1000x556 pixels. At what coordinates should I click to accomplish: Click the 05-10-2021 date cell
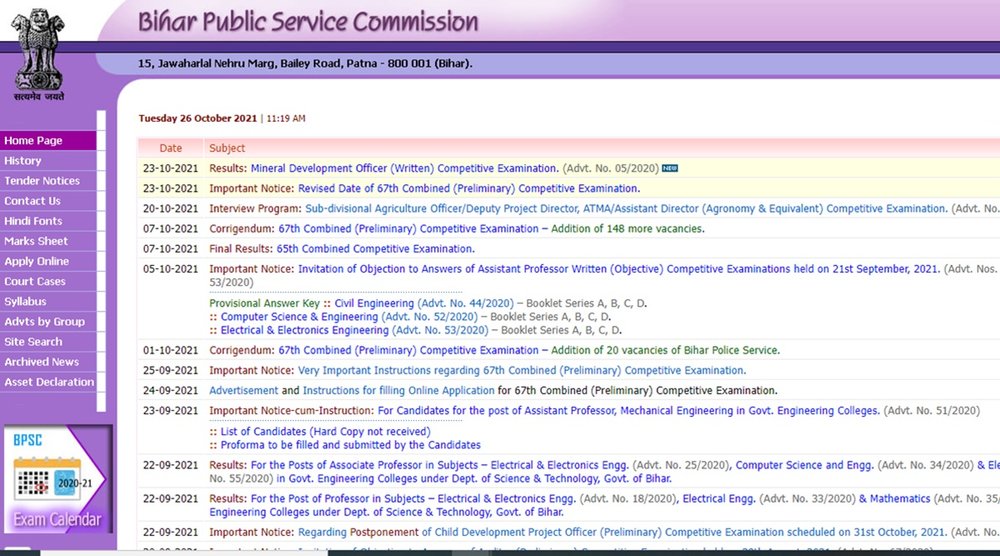[x=170, y=269]
